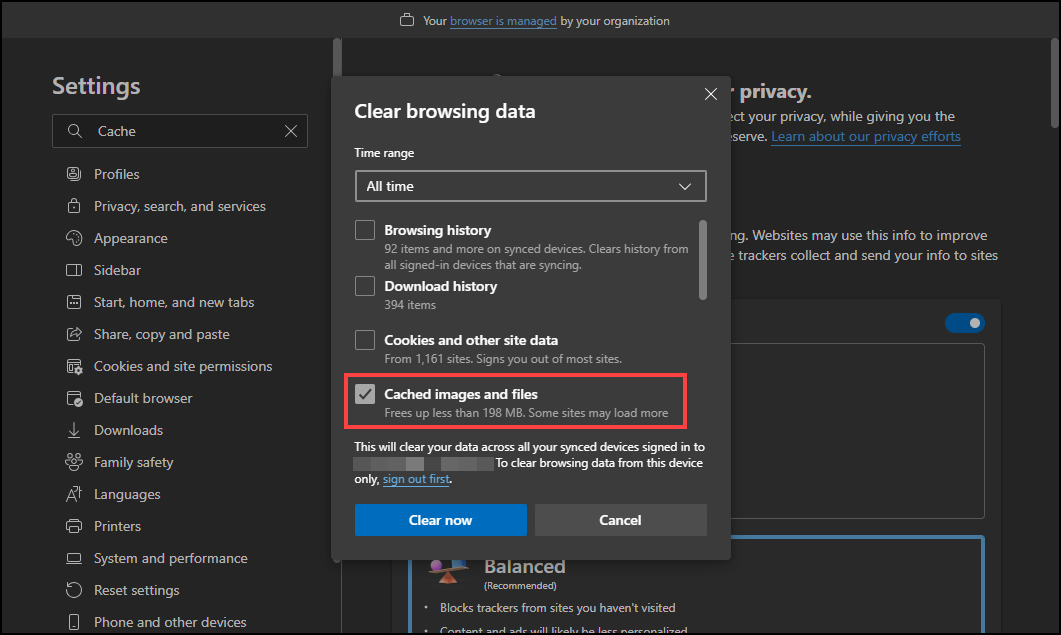Open the Time range dropdown

[530, 186]
